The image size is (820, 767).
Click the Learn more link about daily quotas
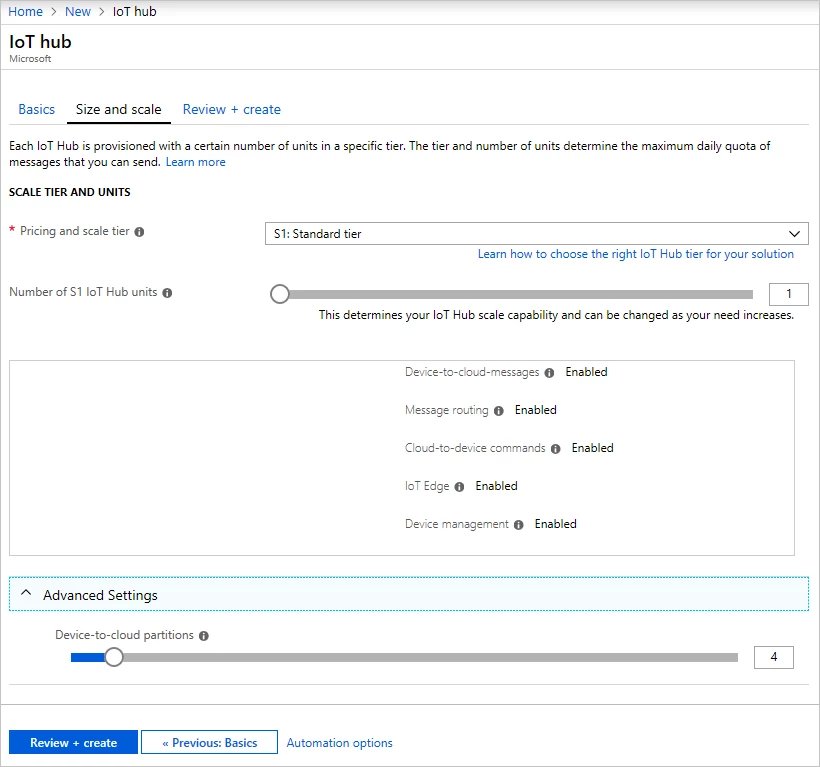coord(195,161)
